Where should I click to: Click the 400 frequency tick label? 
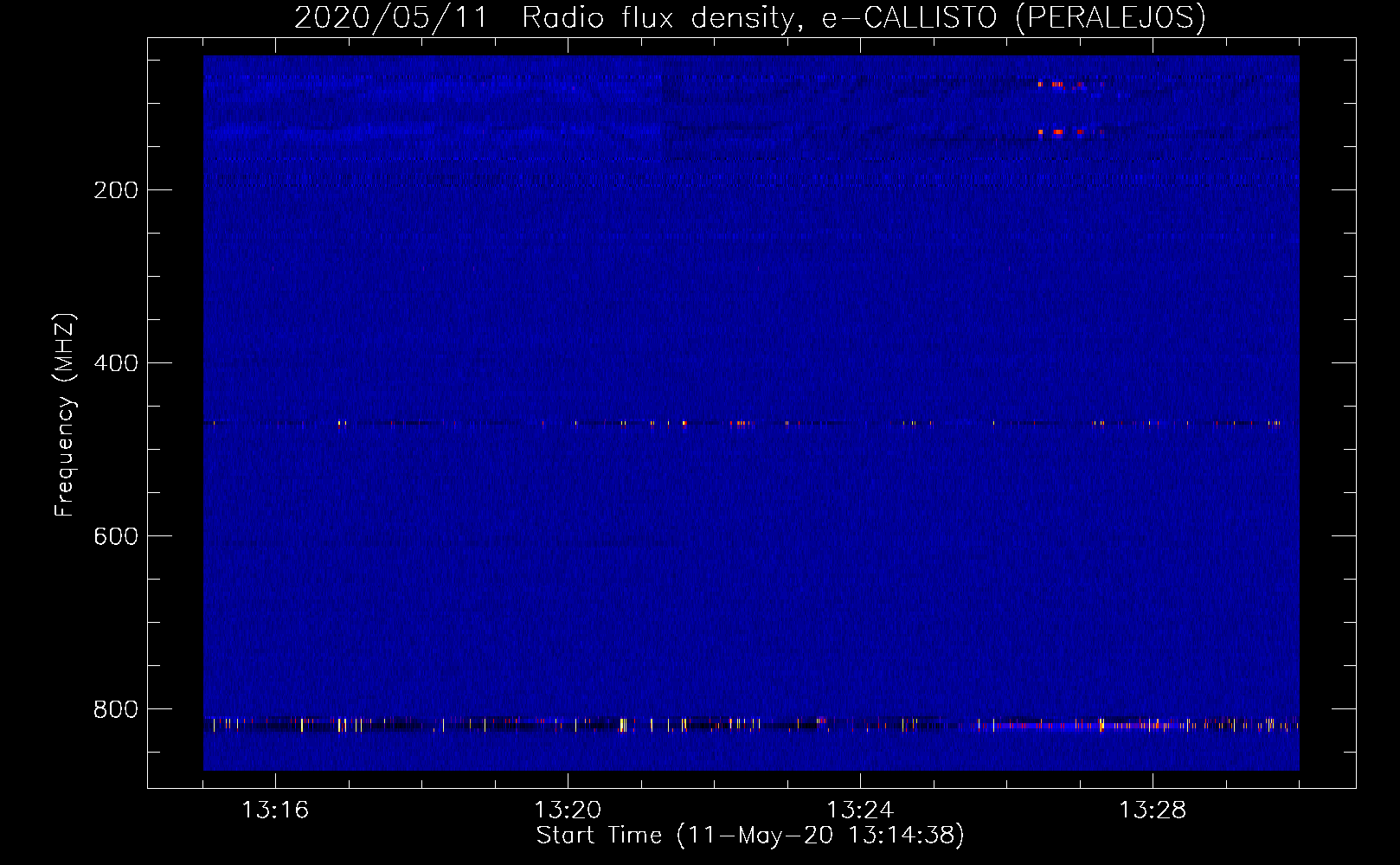(116, 363)
